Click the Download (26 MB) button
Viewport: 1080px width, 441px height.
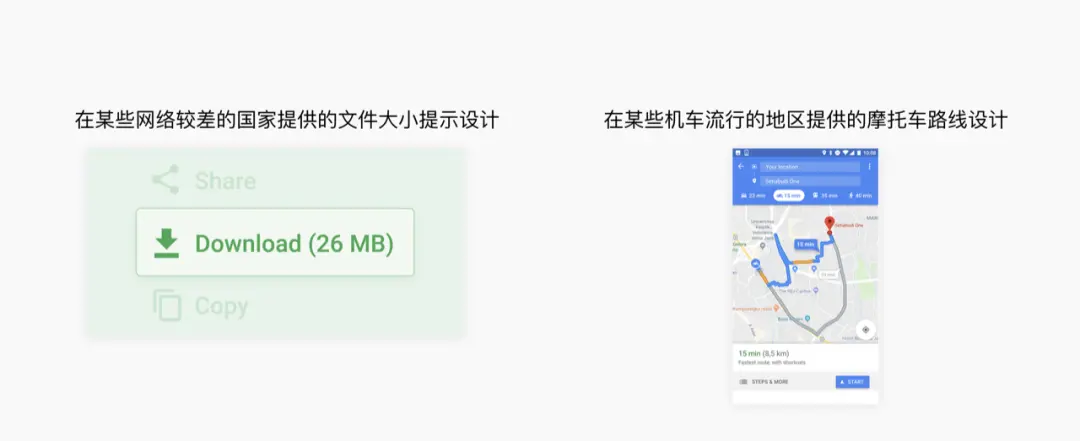click(275, 243)
